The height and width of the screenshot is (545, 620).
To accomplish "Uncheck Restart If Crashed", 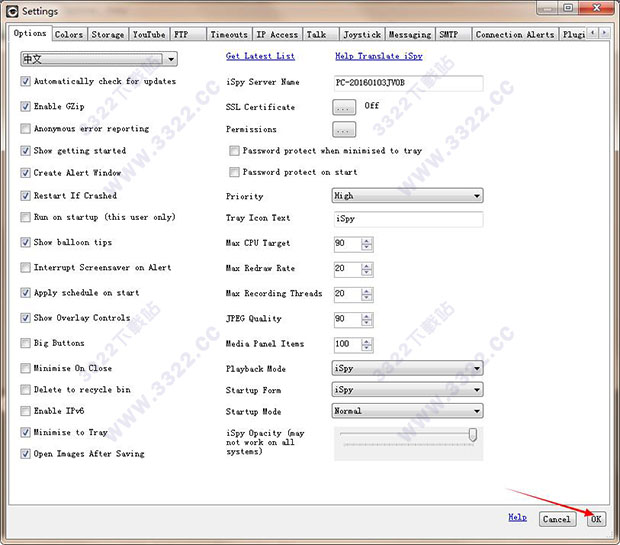I will click(26, 196).
